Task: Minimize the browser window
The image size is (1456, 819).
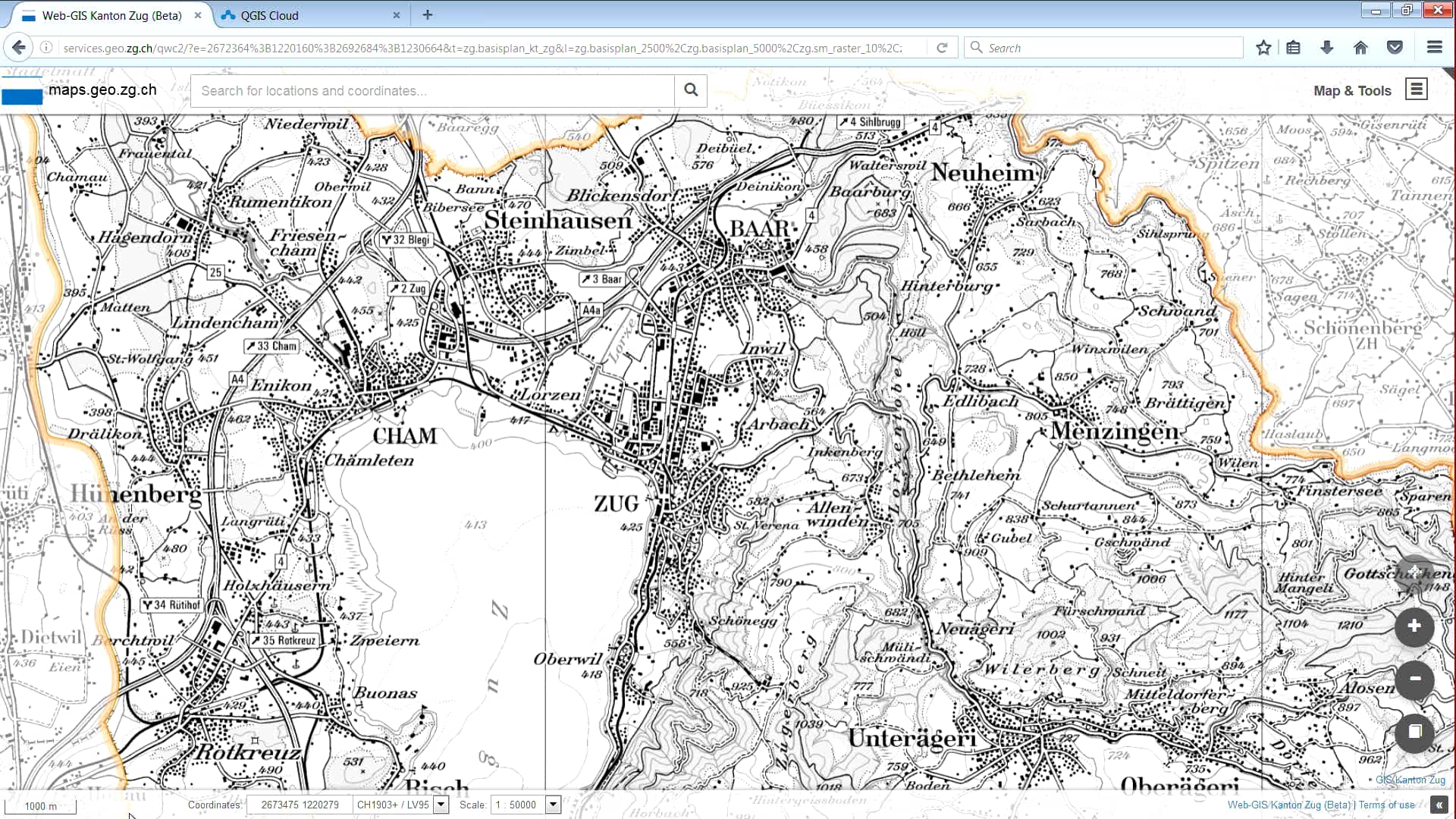Action: [x=1376, y=10]
